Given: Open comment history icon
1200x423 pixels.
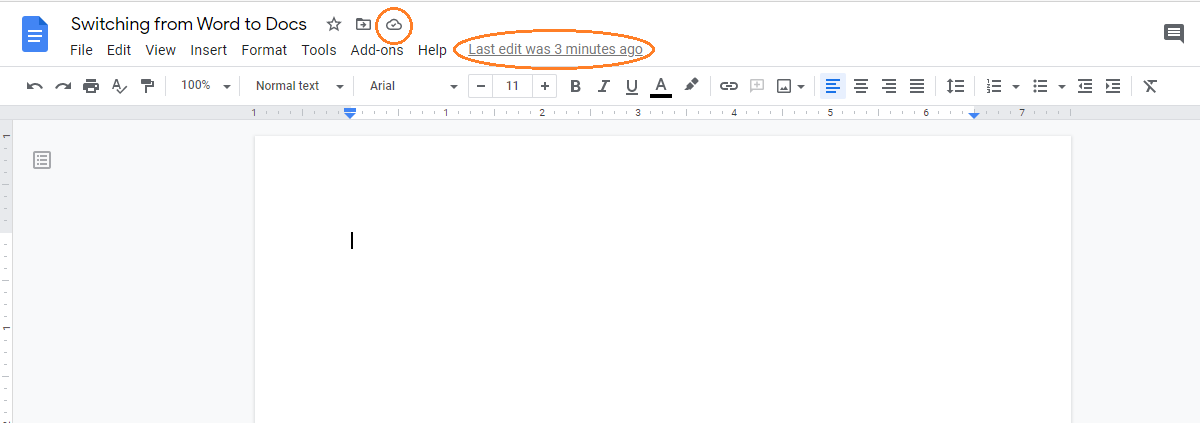Looking at the screenshot, I should click(1174, 34).
